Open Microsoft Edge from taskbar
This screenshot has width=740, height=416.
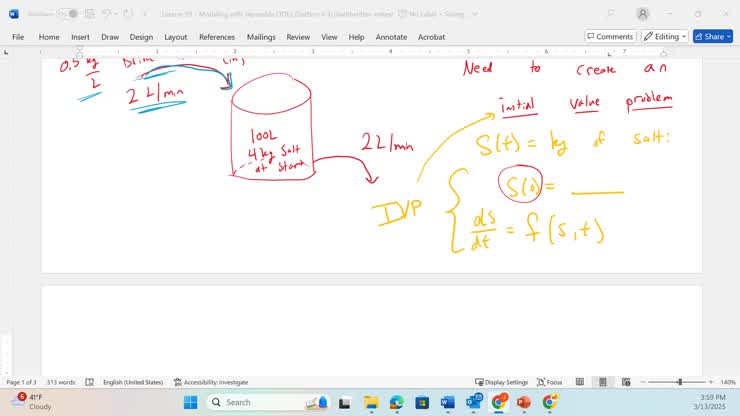pos(396,402)
